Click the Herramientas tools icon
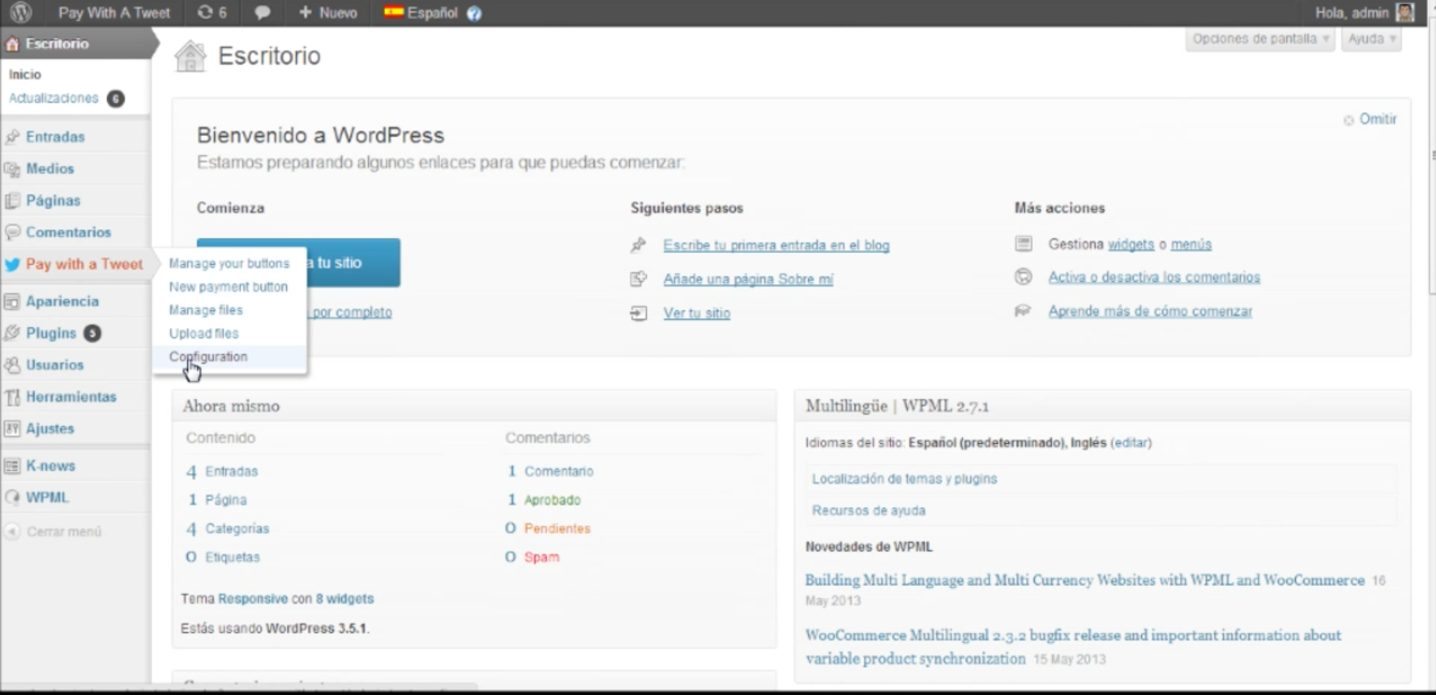This screenshot has width=1436, height=695. point(13,397)
